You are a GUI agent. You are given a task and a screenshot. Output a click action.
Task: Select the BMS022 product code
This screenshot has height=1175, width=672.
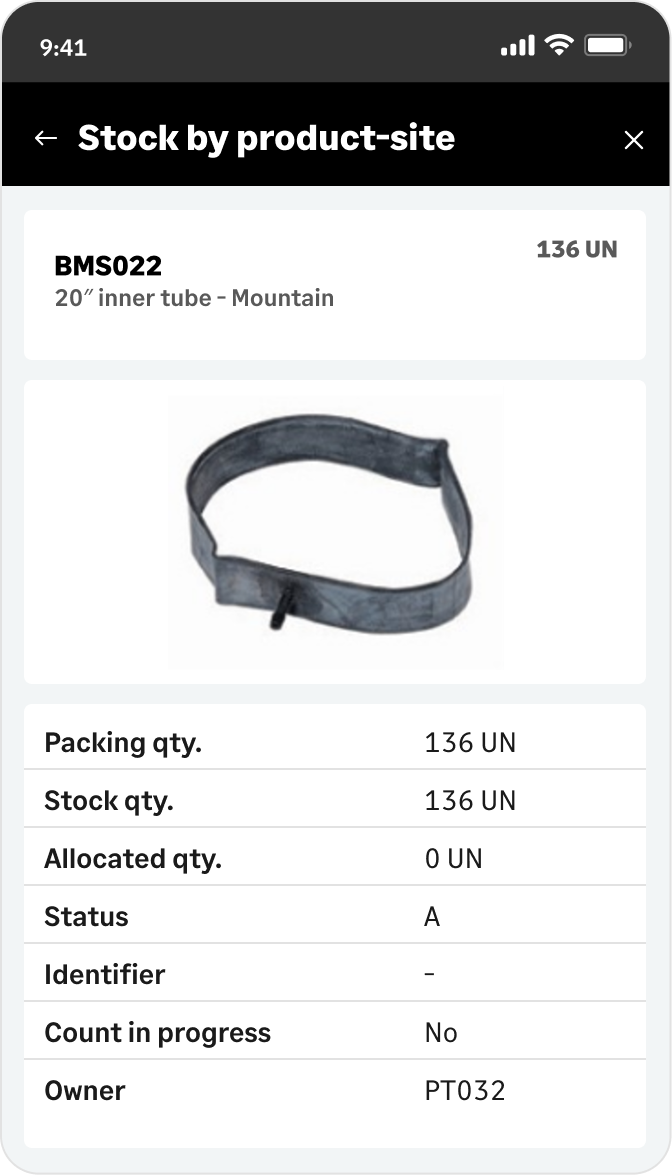108,265
